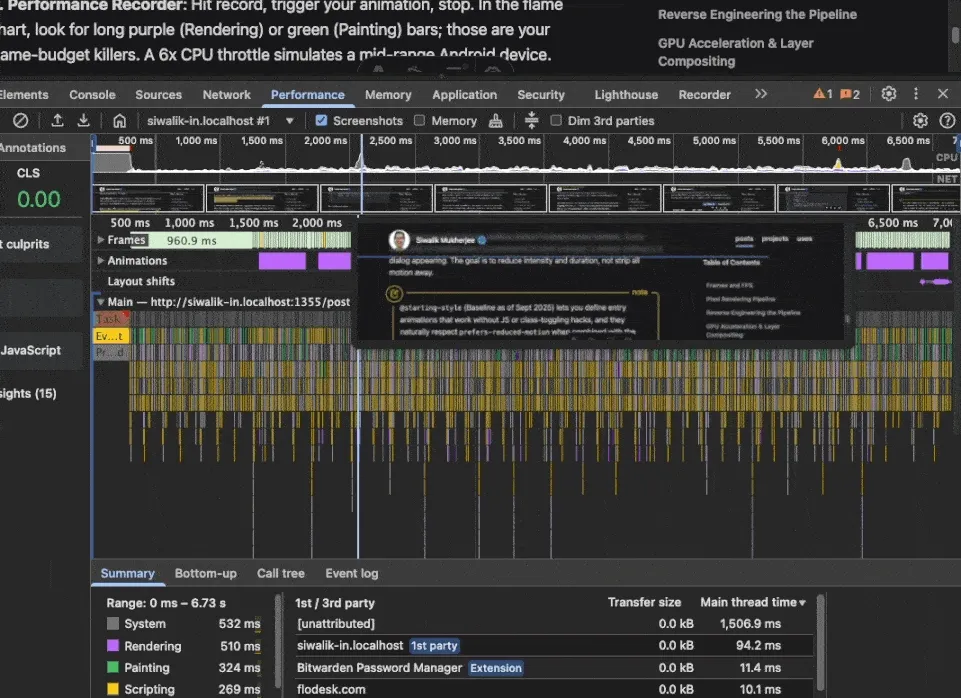This screenshot has width=961, height=698.
Task: Open DevTools settings gear
Action: point(889,93)
